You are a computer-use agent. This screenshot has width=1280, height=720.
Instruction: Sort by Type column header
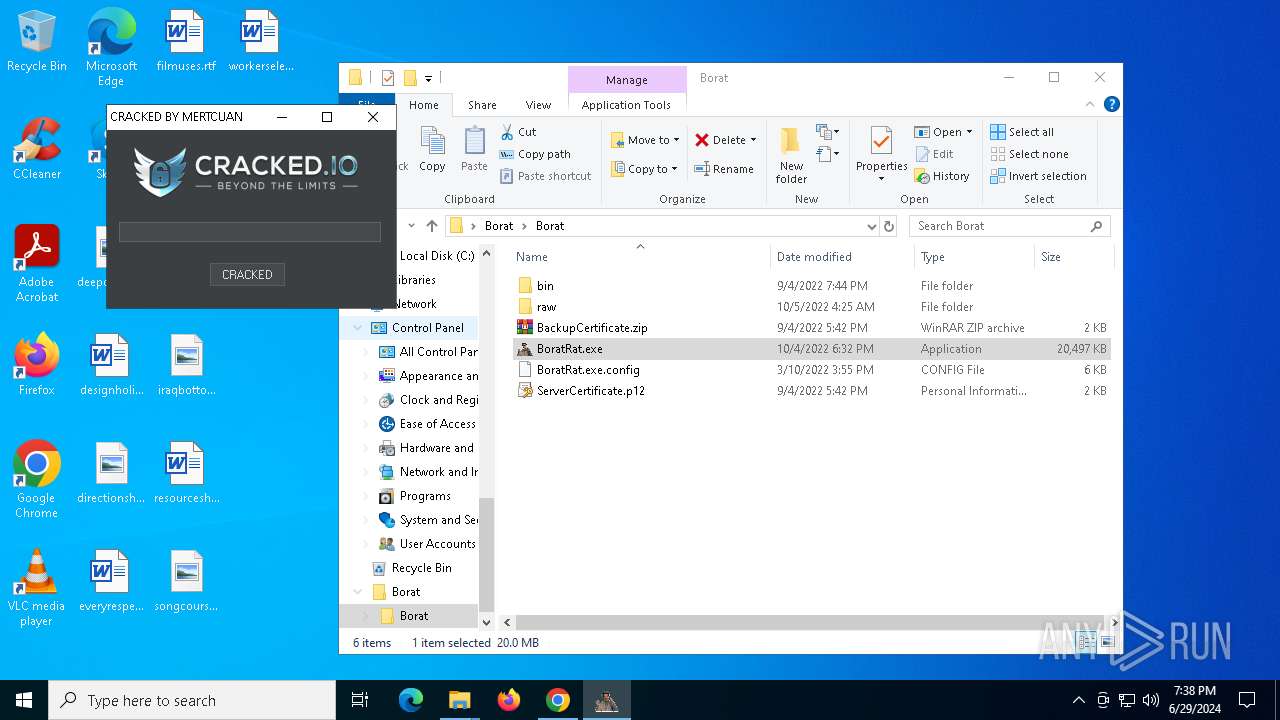pos(974,257)
